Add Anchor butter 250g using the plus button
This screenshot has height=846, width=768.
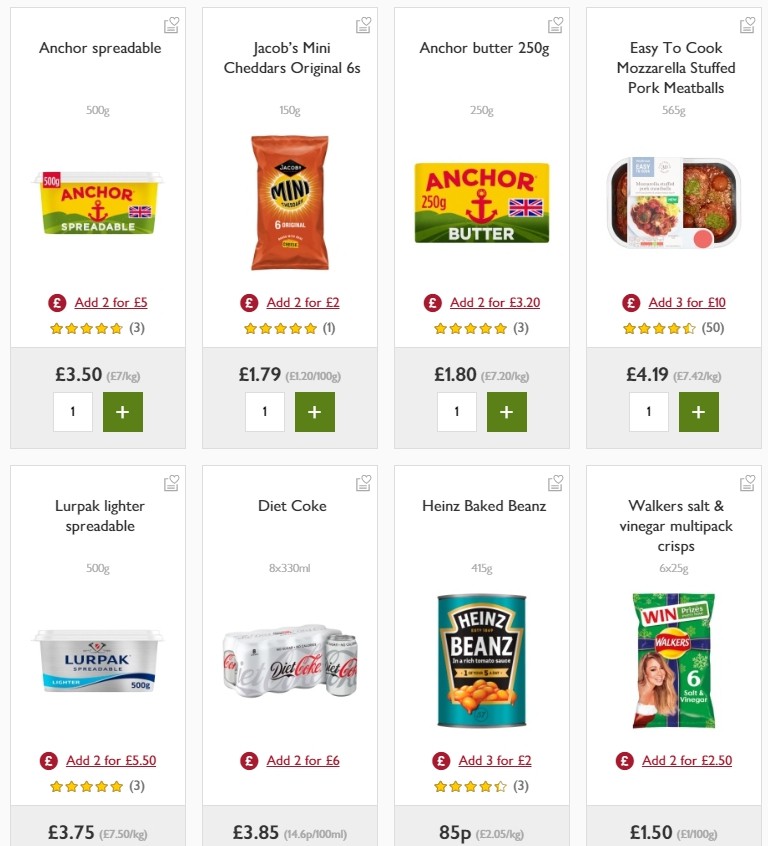tap(507, 411)
